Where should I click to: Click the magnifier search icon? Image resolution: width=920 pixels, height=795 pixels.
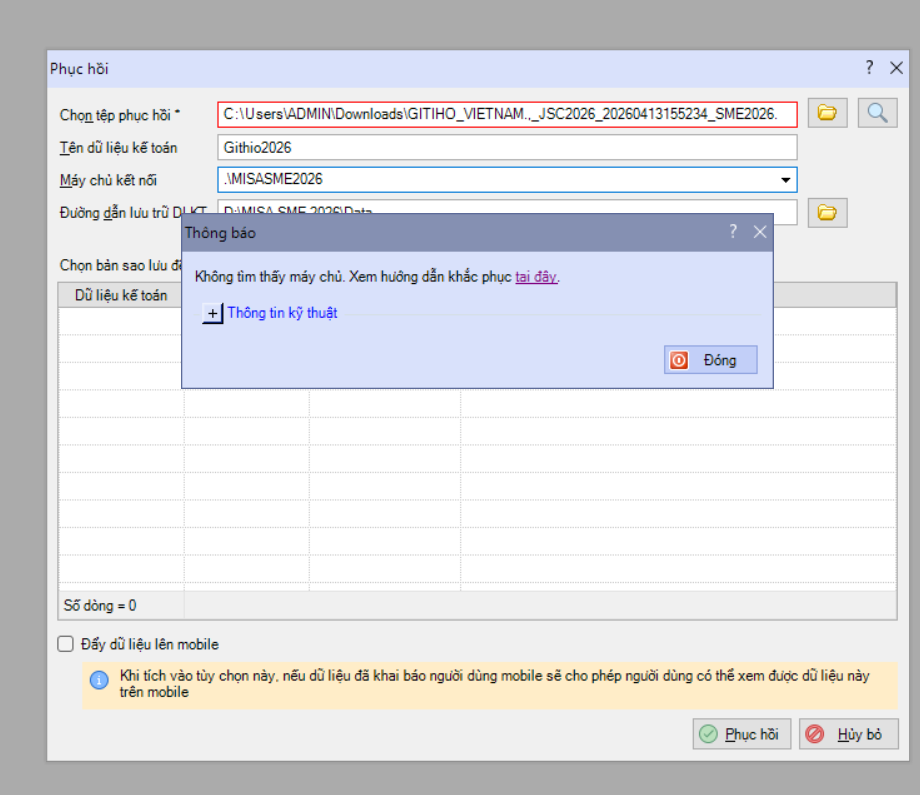pyautogui.click(x=877, y=113)
